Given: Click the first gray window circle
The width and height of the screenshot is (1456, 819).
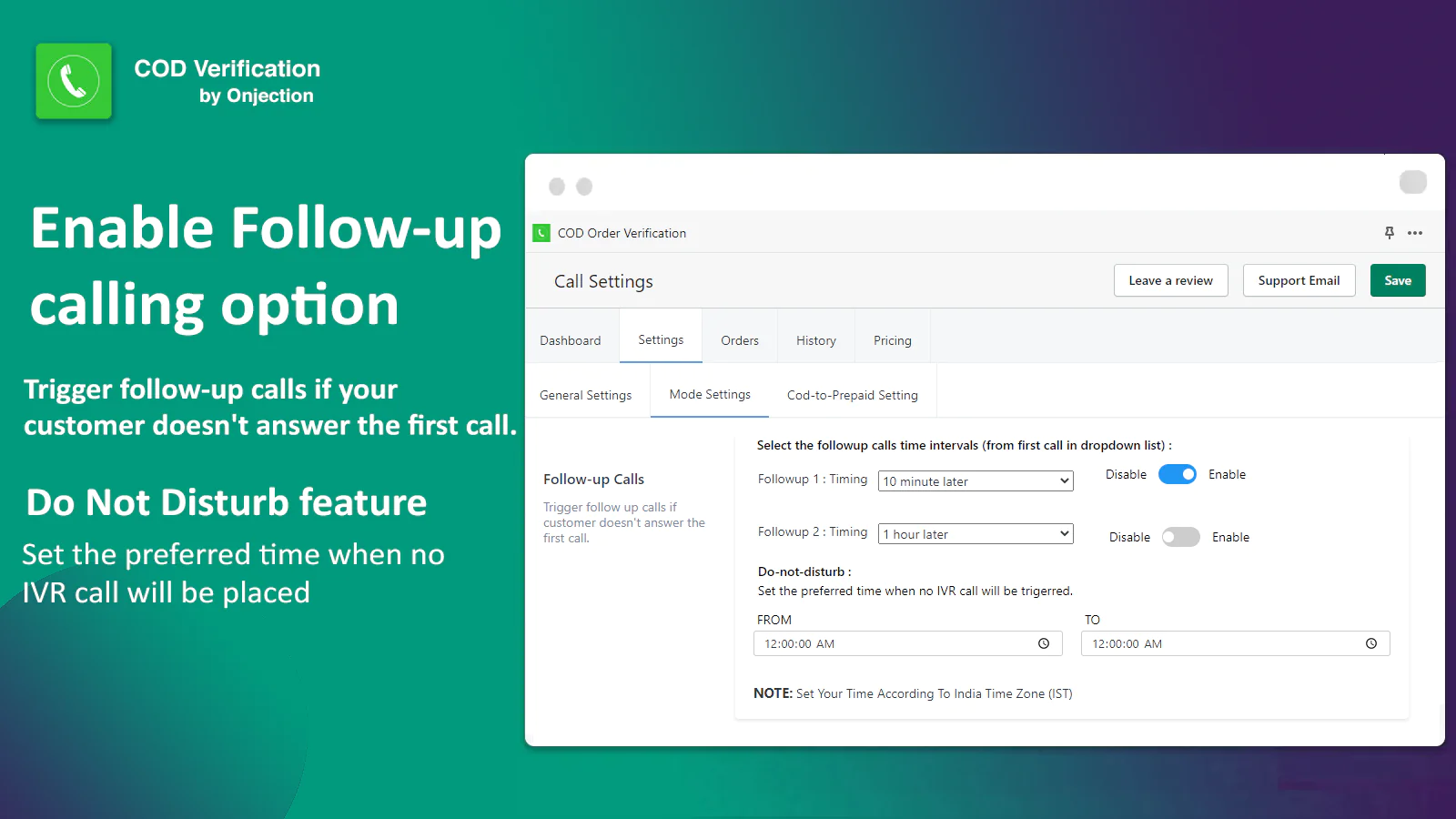Looking at the screenshot, I should [557, 187].
